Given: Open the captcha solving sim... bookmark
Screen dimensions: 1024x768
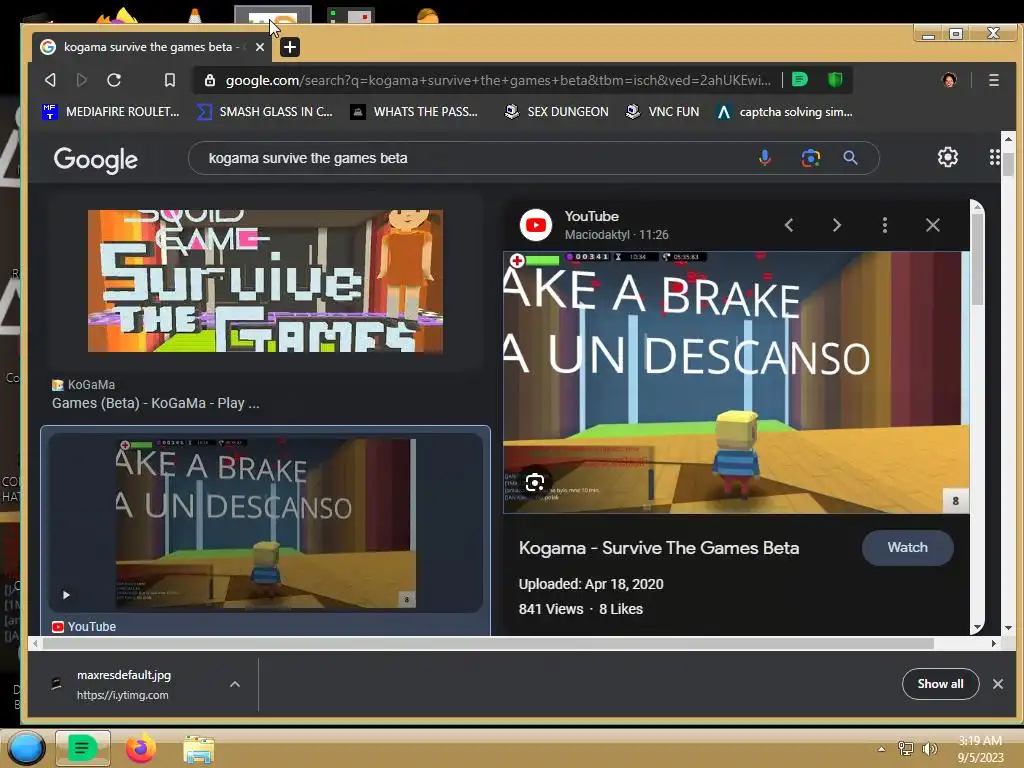Looking at the screenshot, I should [x=784, y=112].
